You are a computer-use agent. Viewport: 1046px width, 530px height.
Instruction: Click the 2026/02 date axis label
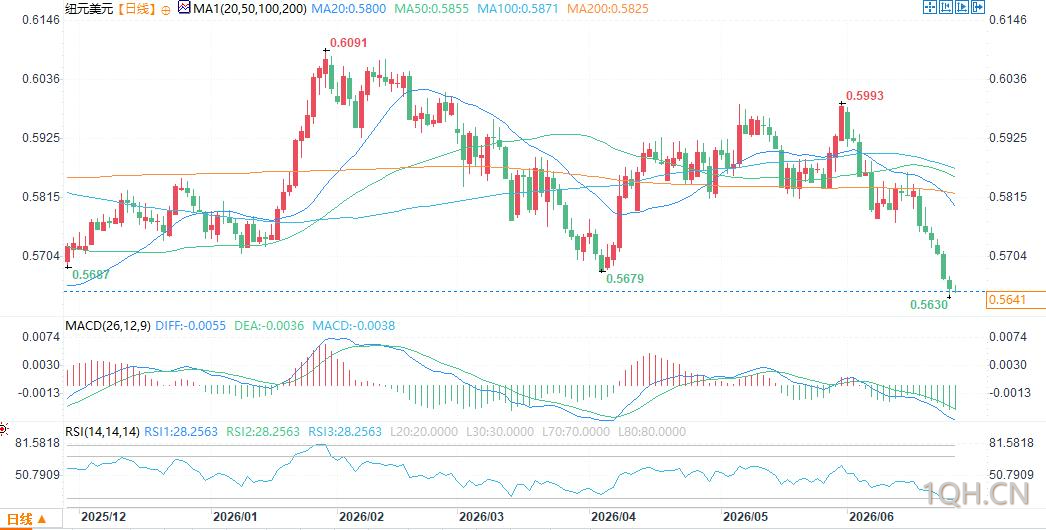tap(362, 517)
